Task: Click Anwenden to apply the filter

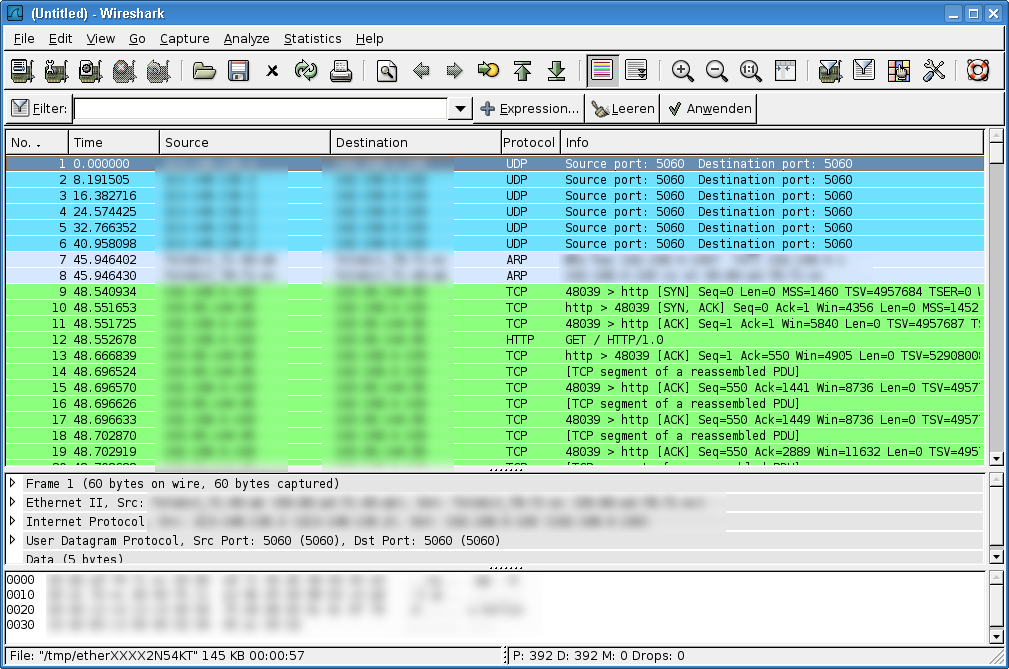Action: [710, 109]
